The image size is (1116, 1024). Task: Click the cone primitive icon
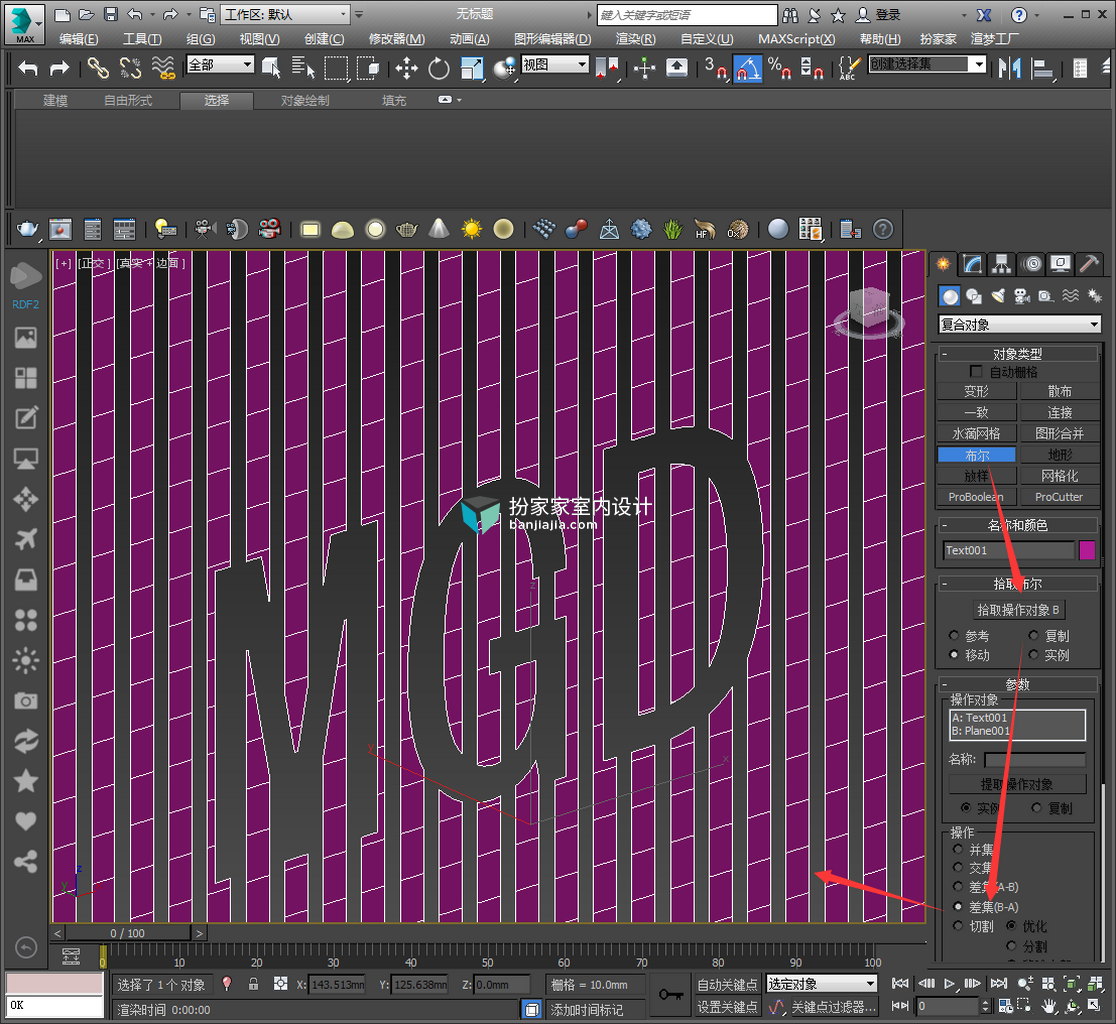coord(439,229)
